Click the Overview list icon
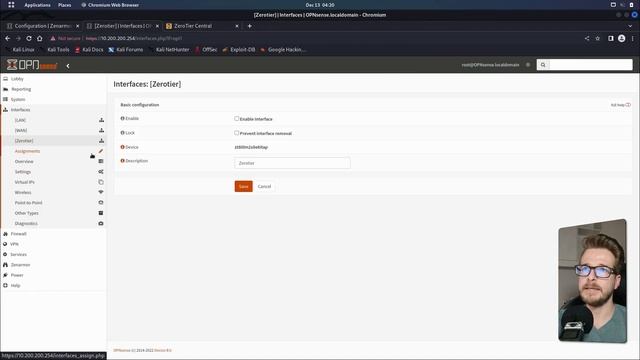Image resolution: width=640 pixels, height=360 pixels. 101,161
